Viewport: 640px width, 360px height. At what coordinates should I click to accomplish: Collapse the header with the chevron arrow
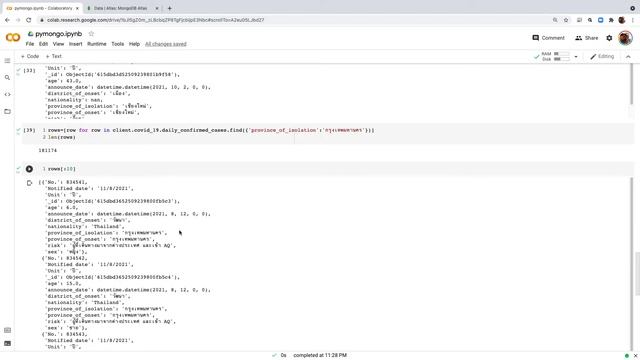(x=628, y=57)
